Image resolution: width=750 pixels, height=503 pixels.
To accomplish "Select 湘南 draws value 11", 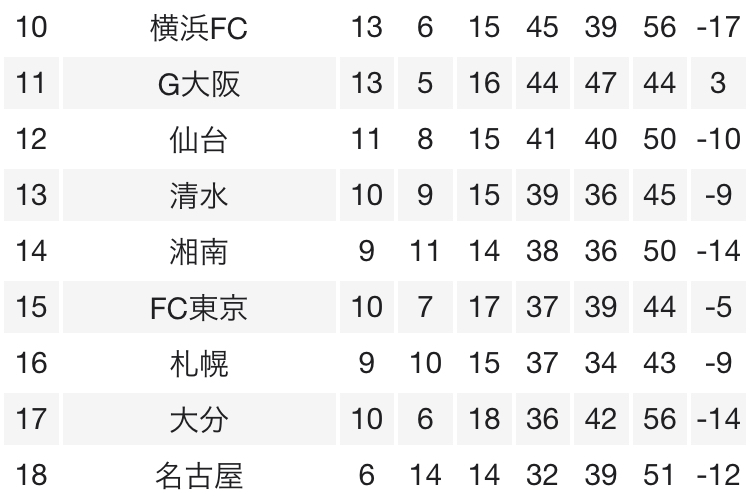I will tap(425, 251).
